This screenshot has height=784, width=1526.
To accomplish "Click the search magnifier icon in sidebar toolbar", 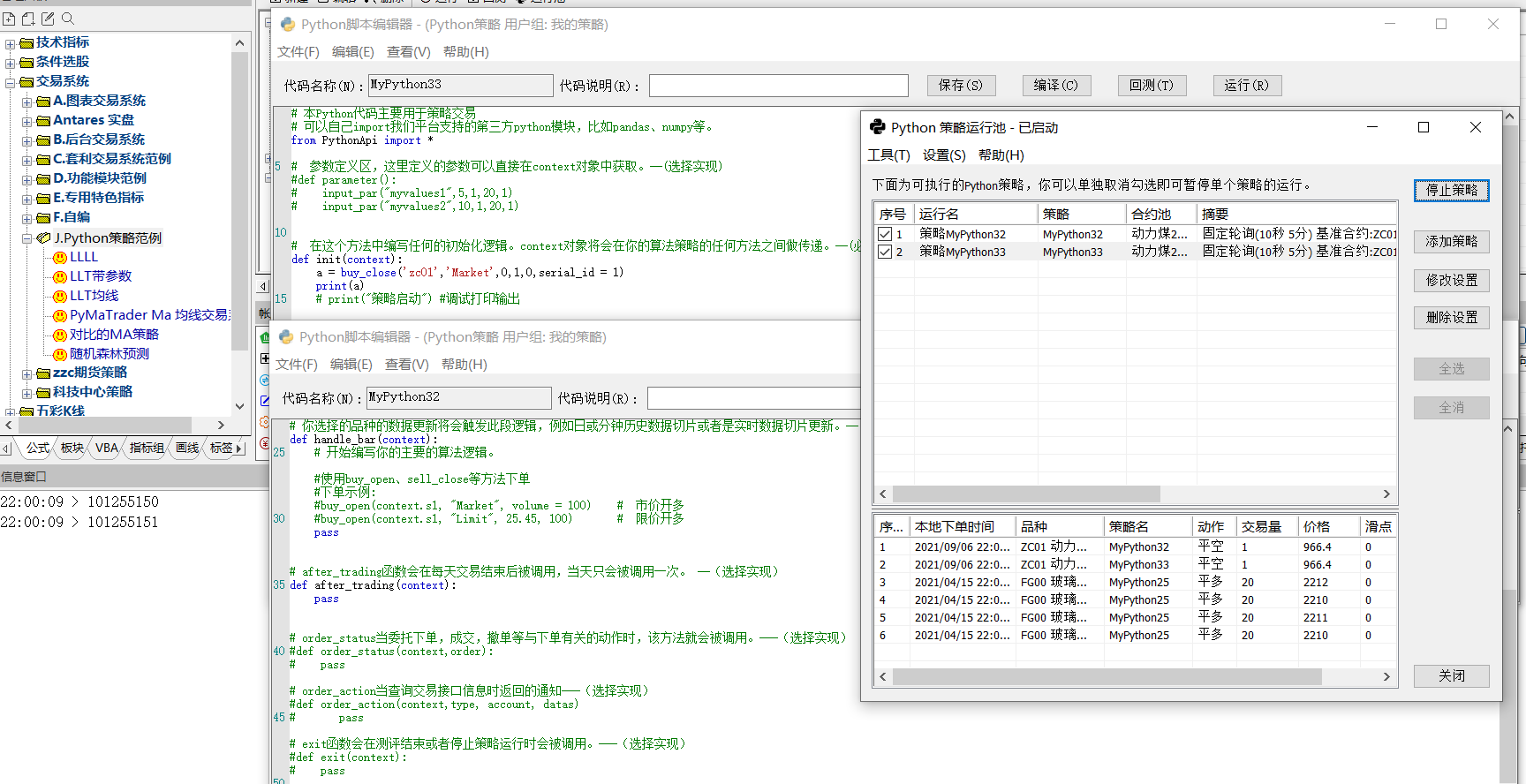I will [68, 19].
